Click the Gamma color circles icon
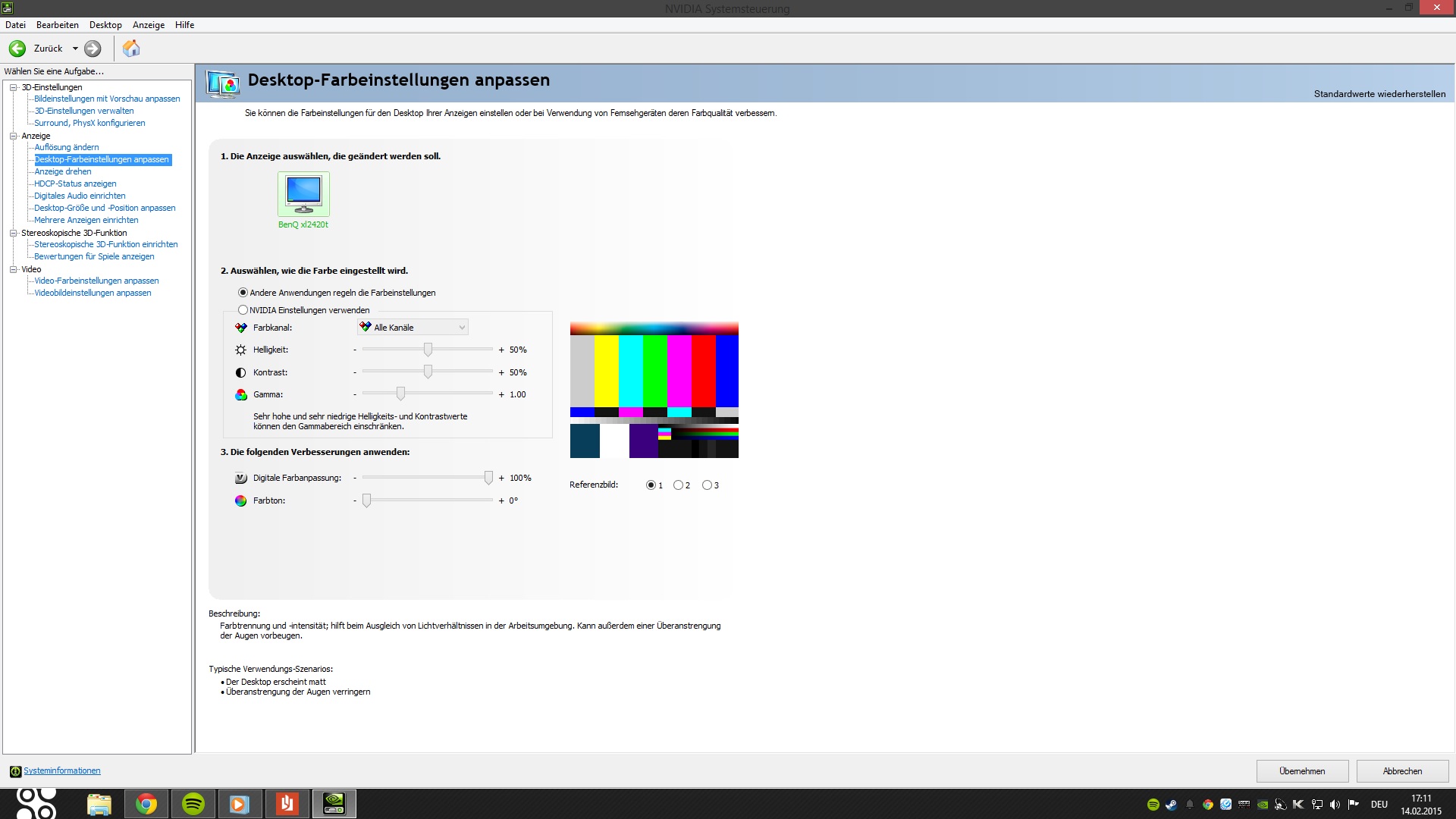Viewport: 1456px width, 819px height. 240,395
